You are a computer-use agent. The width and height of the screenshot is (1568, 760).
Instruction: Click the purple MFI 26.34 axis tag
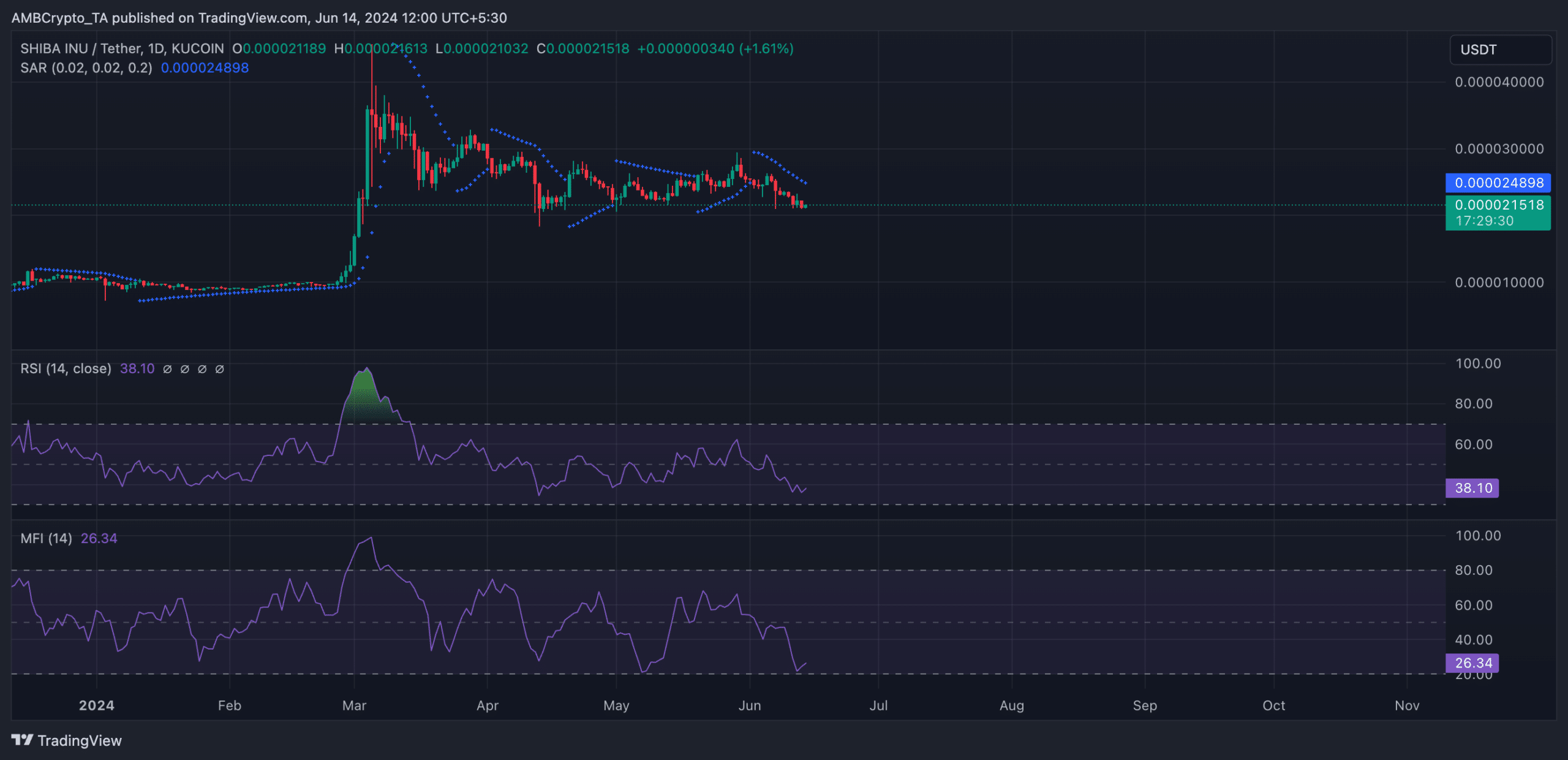coord(1472,663)
